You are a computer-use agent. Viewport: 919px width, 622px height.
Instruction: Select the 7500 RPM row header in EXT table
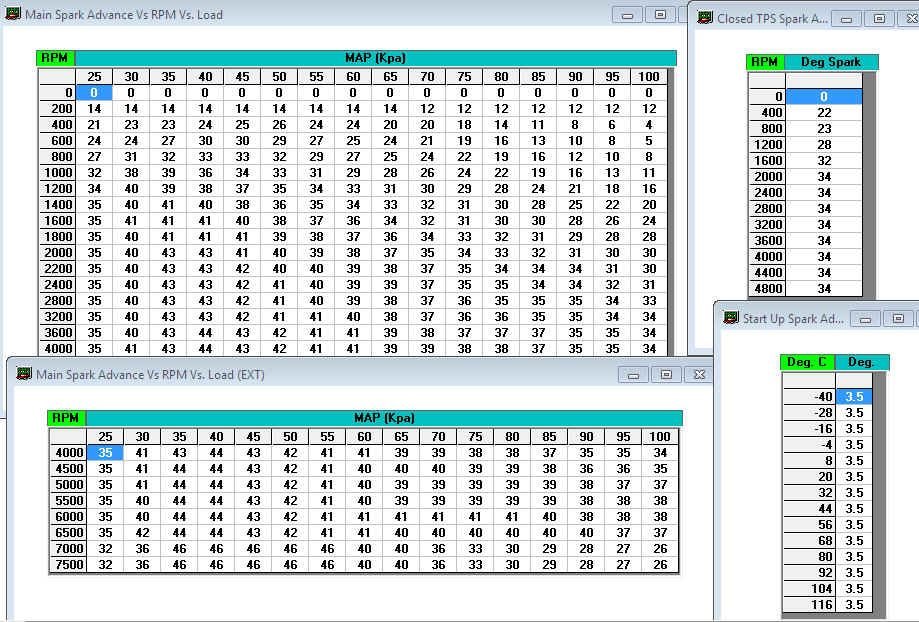tap(68, 564)
